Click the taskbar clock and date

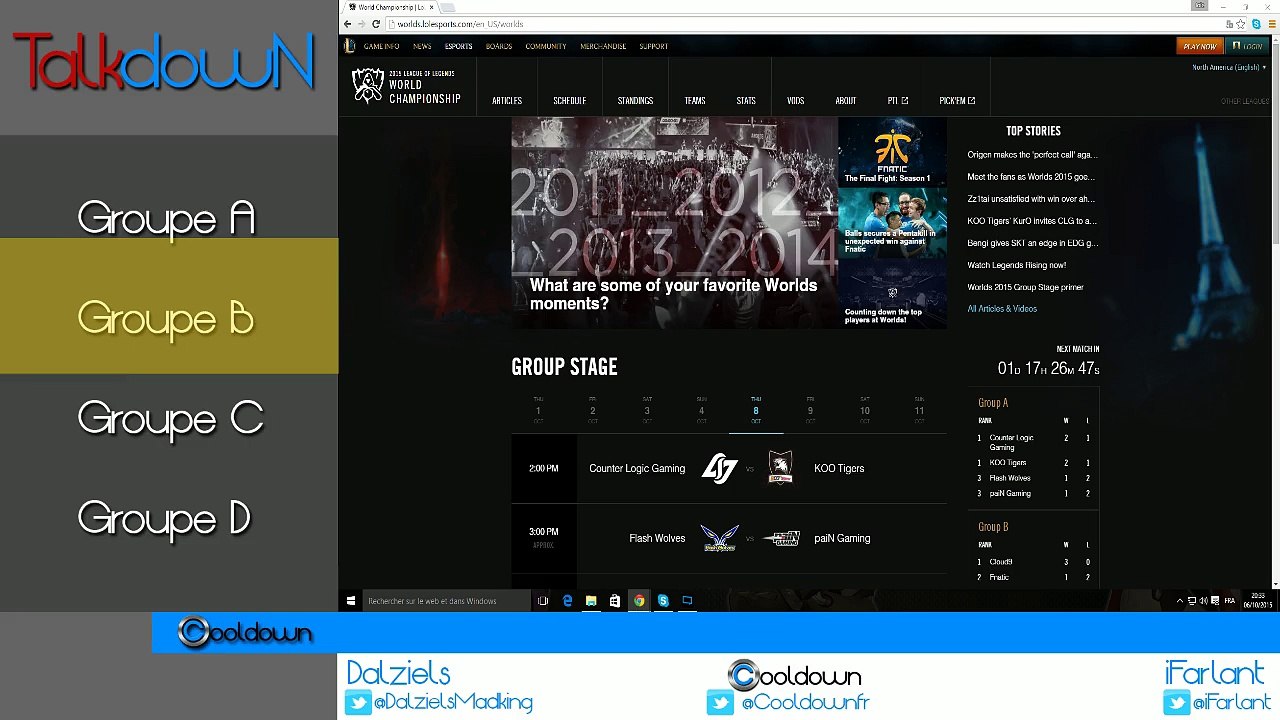[x=1258, y=601]
